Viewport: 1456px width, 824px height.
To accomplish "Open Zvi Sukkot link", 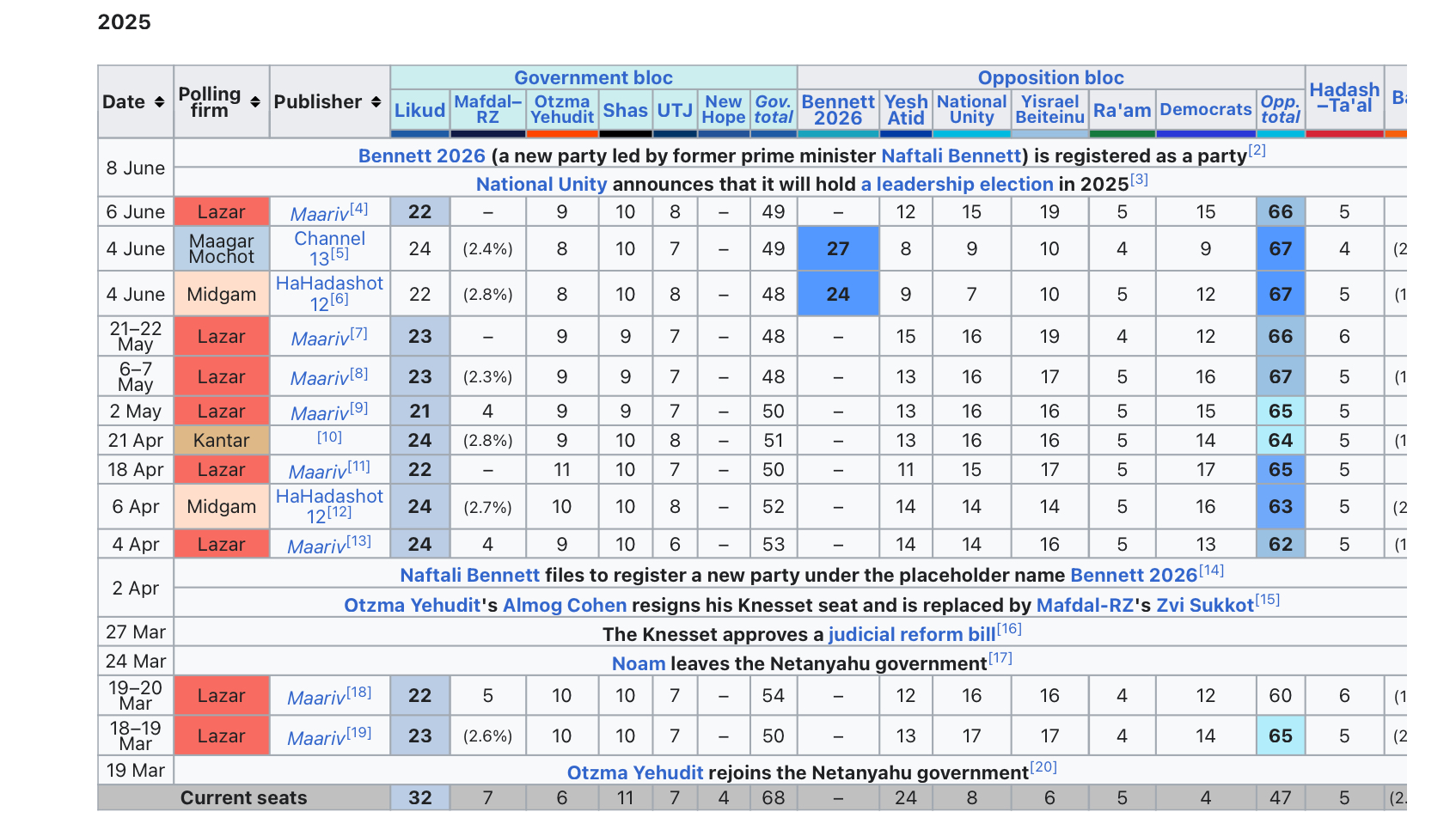I will 1205,606.
